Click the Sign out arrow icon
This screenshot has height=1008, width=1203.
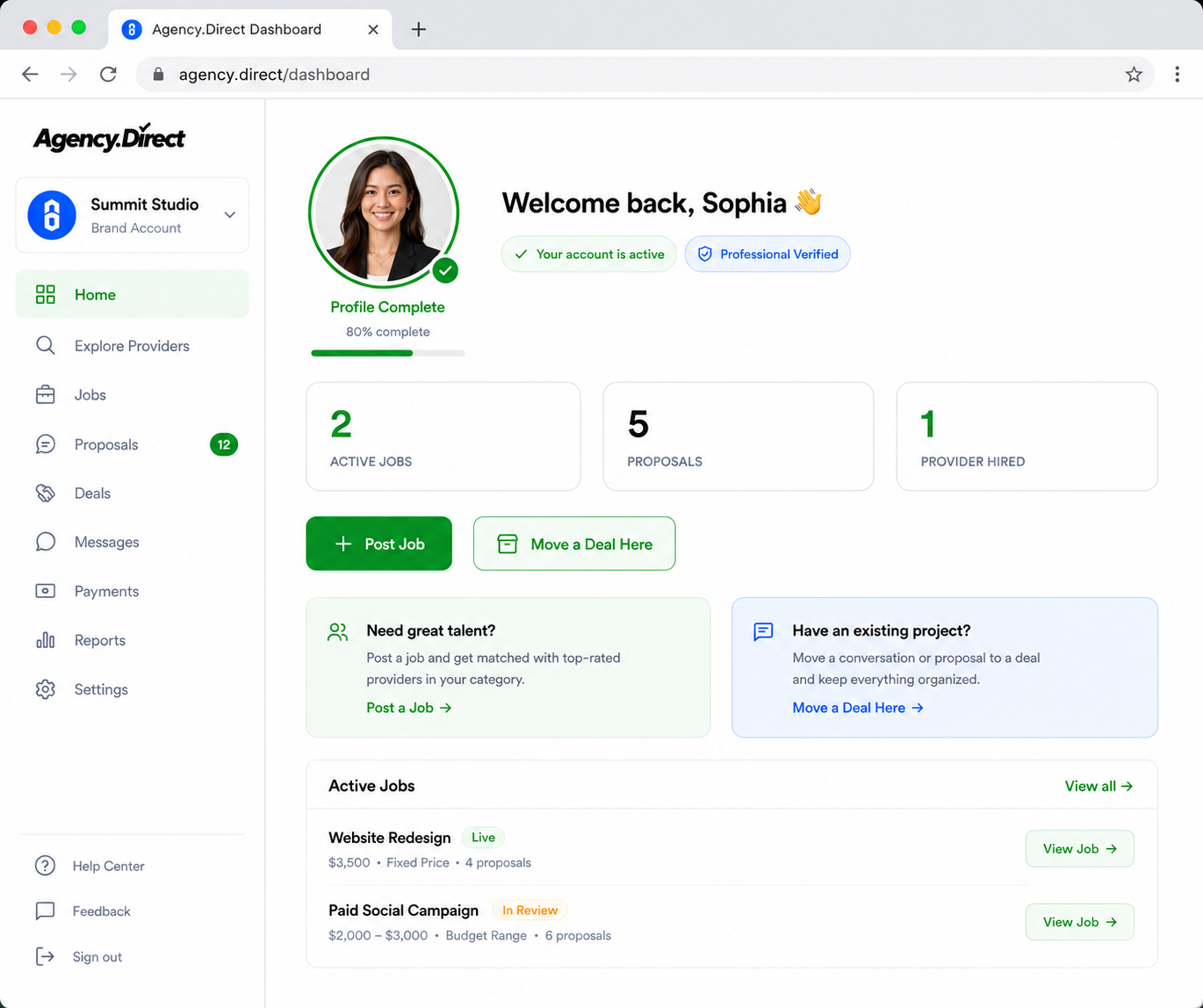45,956
